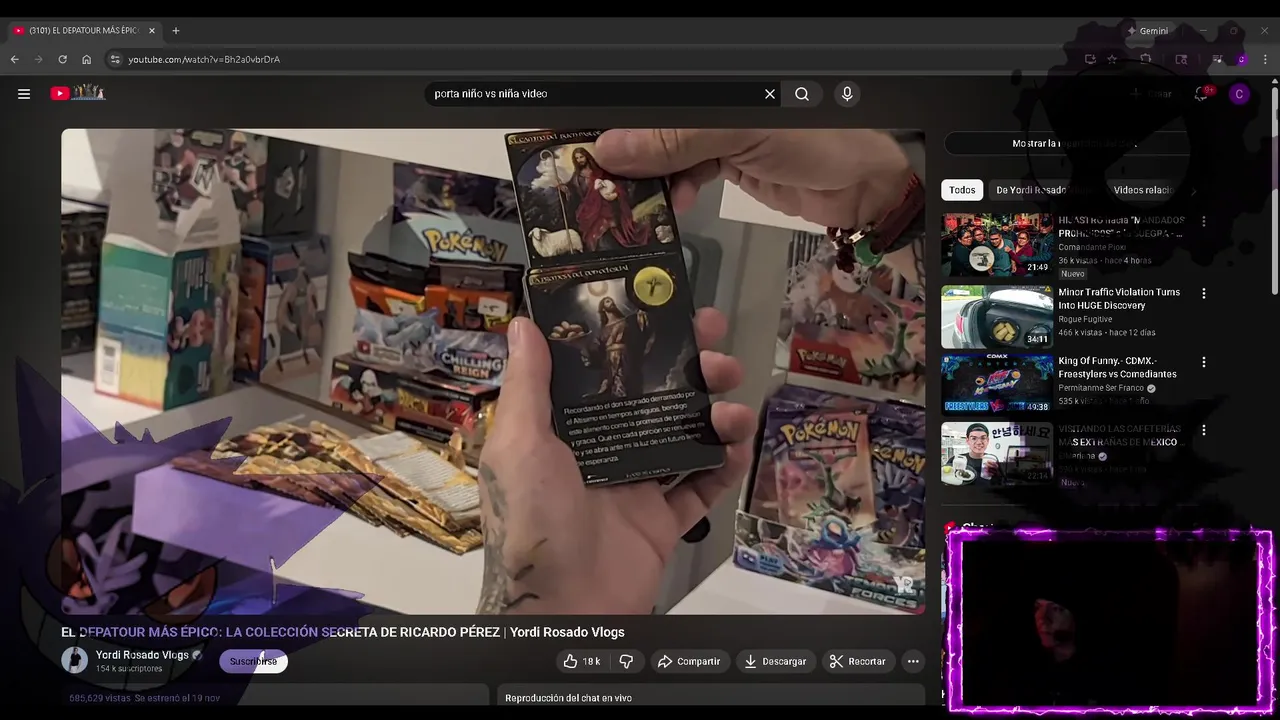Download the video via Descargar

(x=775, y=661)
